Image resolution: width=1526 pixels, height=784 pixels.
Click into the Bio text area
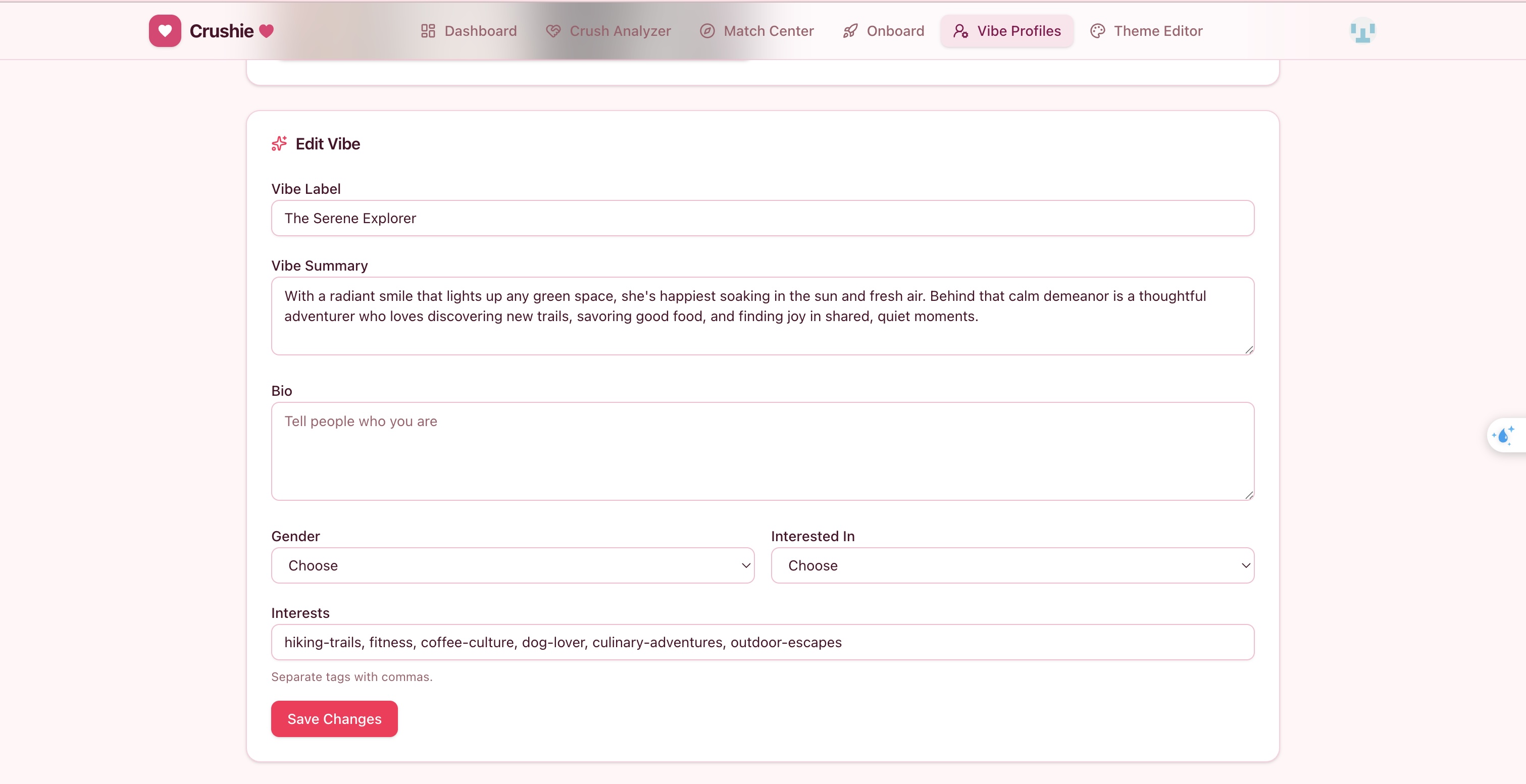(762, 451)
